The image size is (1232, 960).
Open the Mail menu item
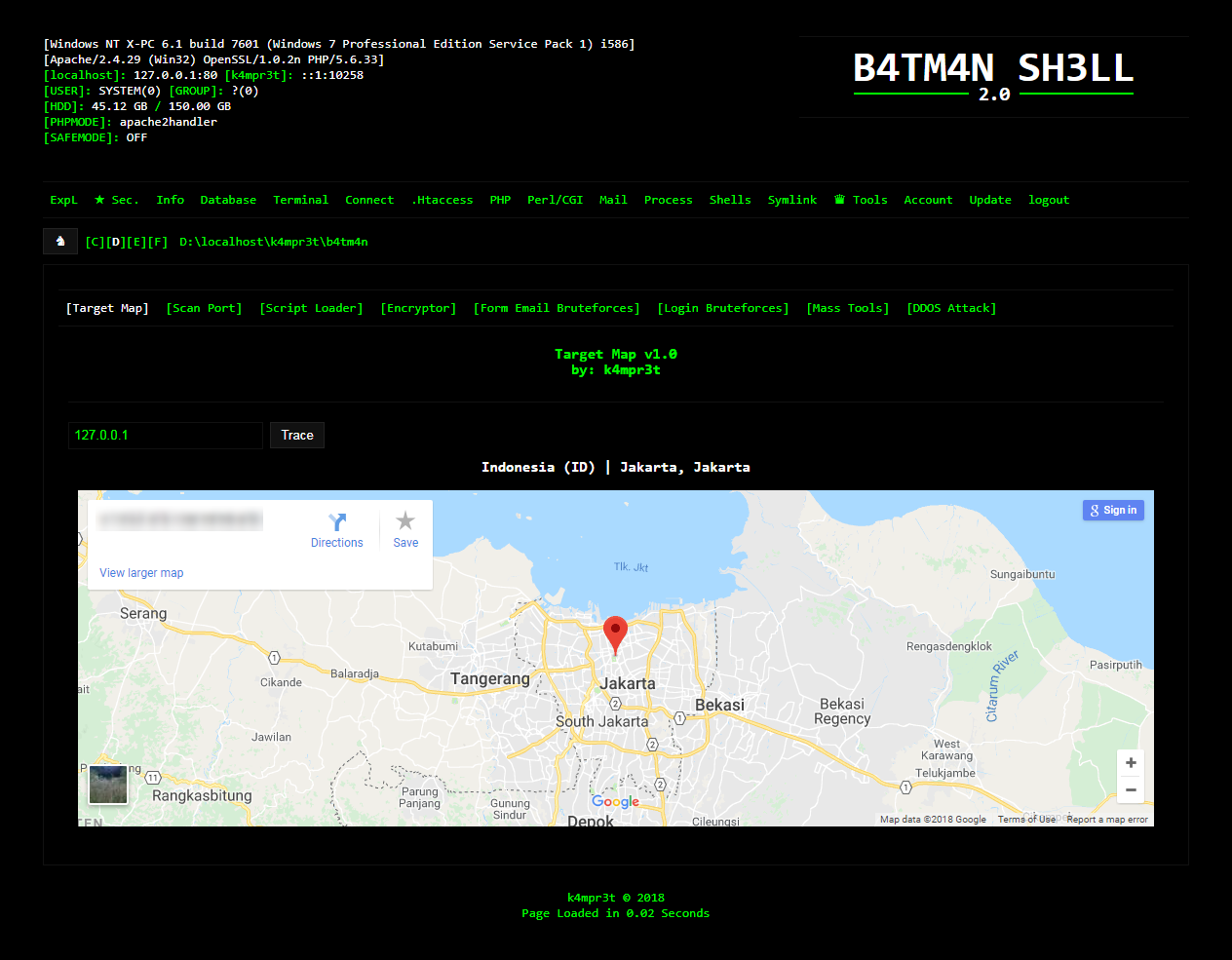pos(613,200)
